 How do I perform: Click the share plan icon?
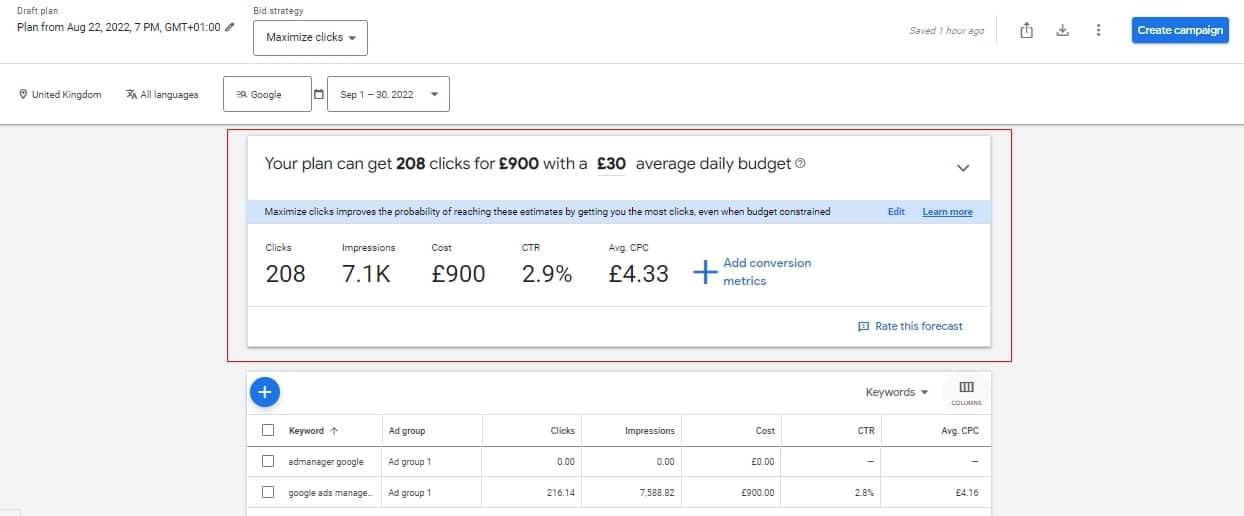(1026, 30)
